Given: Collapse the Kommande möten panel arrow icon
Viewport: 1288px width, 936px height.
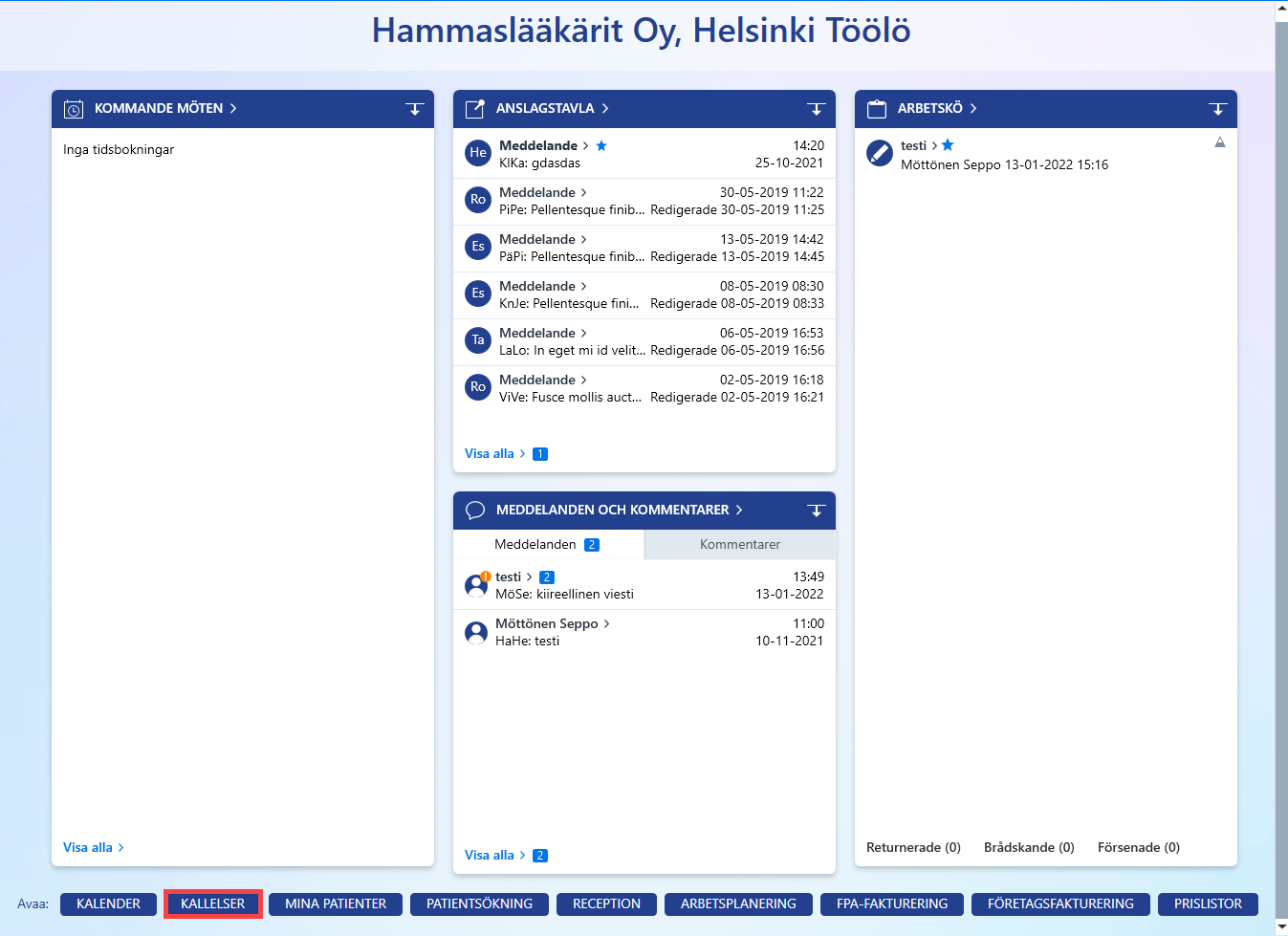Looking at the screenshot, I should (x=415, y=109).
